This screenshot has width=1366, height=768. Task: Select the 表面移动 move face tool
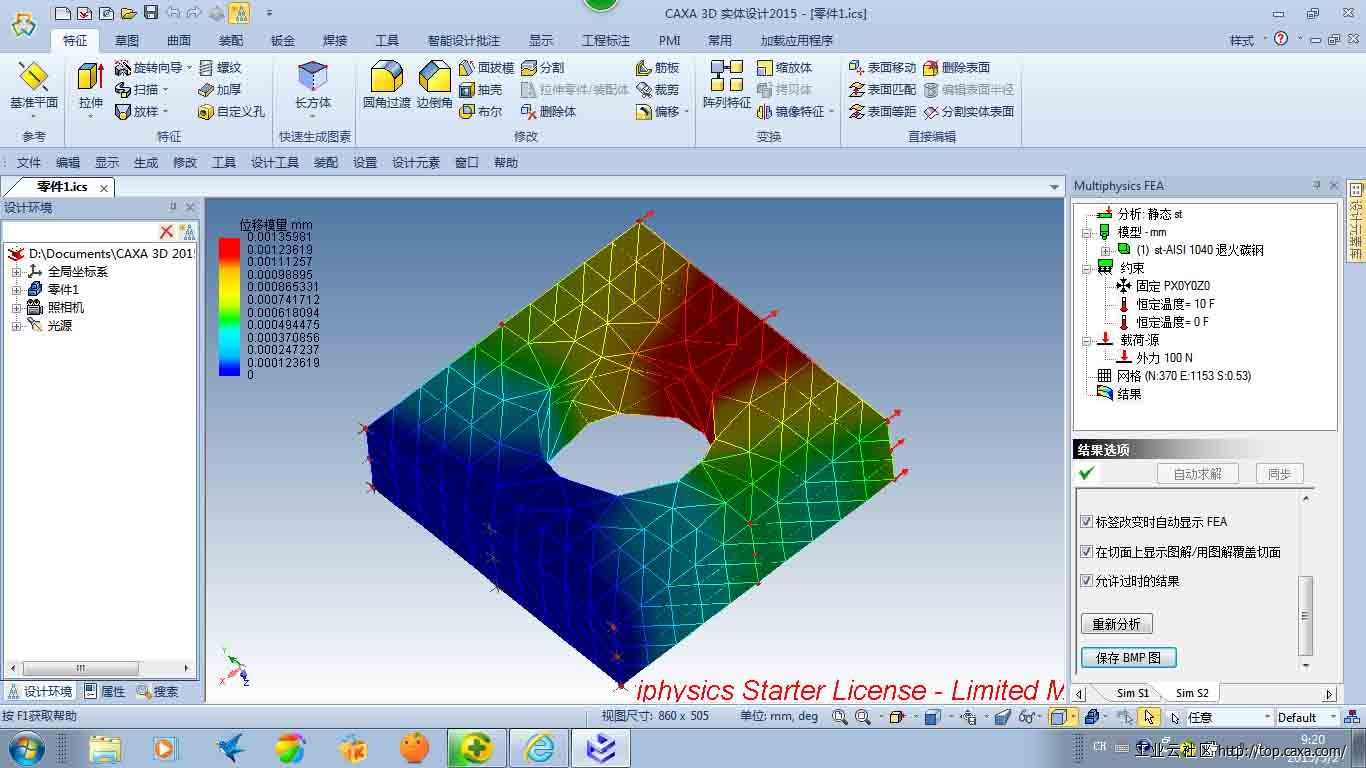(882, 67)
